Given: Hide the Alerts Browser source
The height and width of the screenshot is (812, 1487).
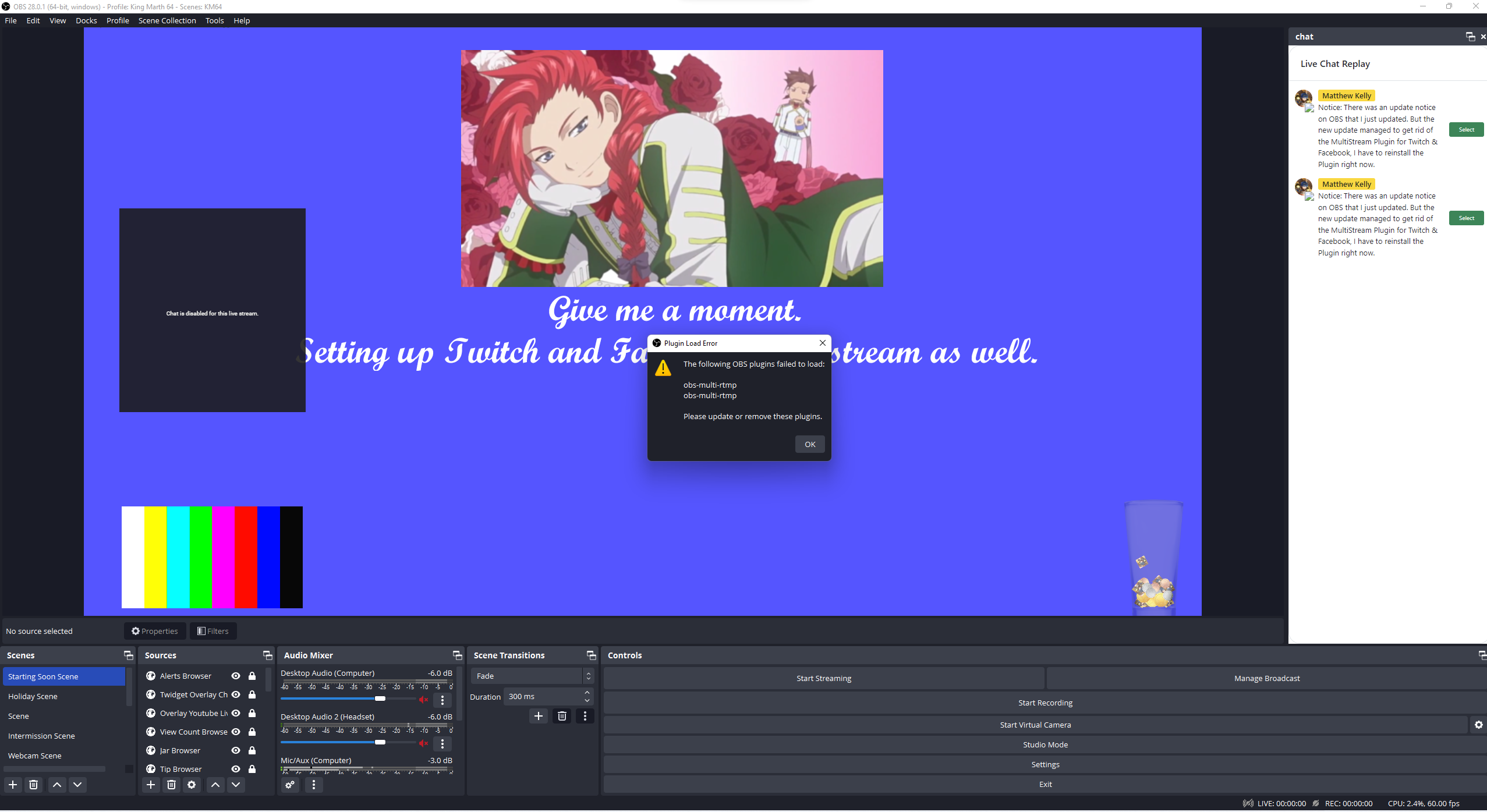Looking at the screenshot, I should [x=236, y=676].
